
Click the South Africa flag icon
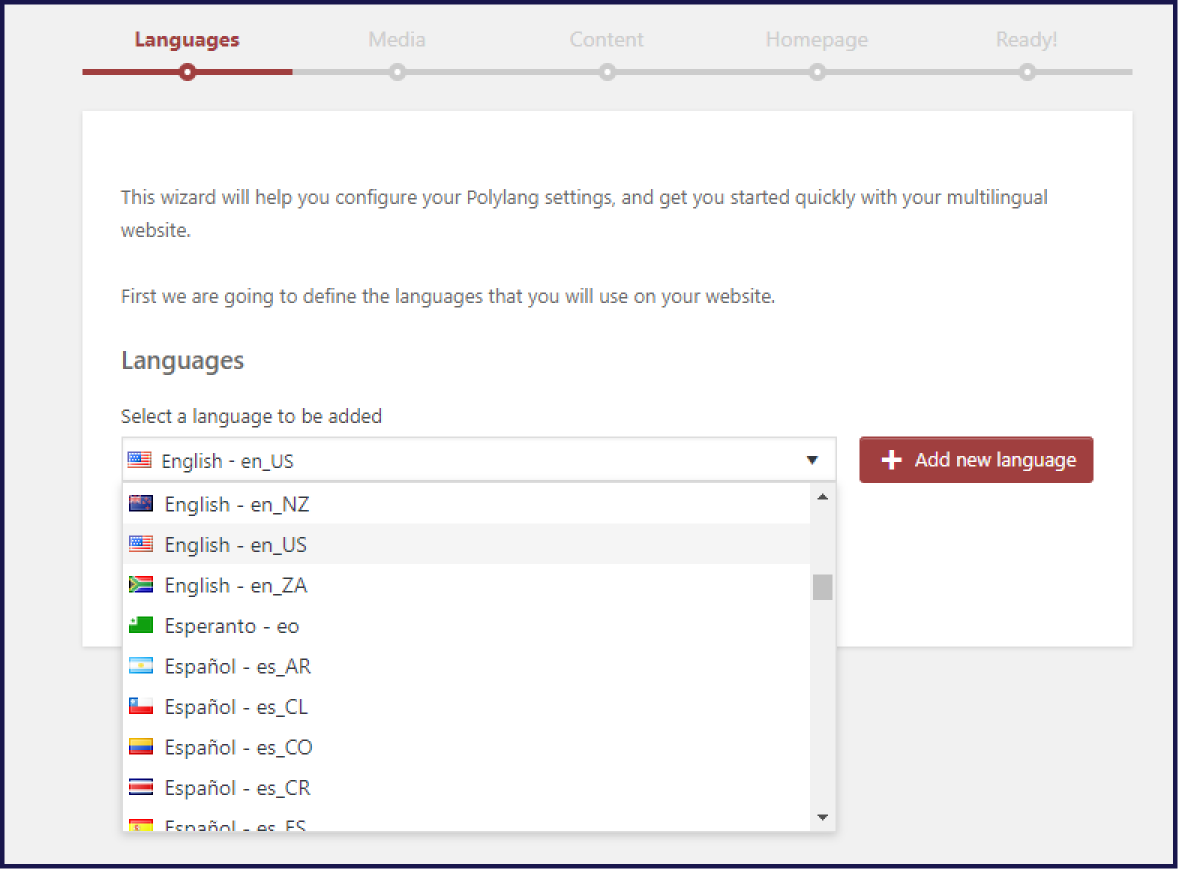140,584
